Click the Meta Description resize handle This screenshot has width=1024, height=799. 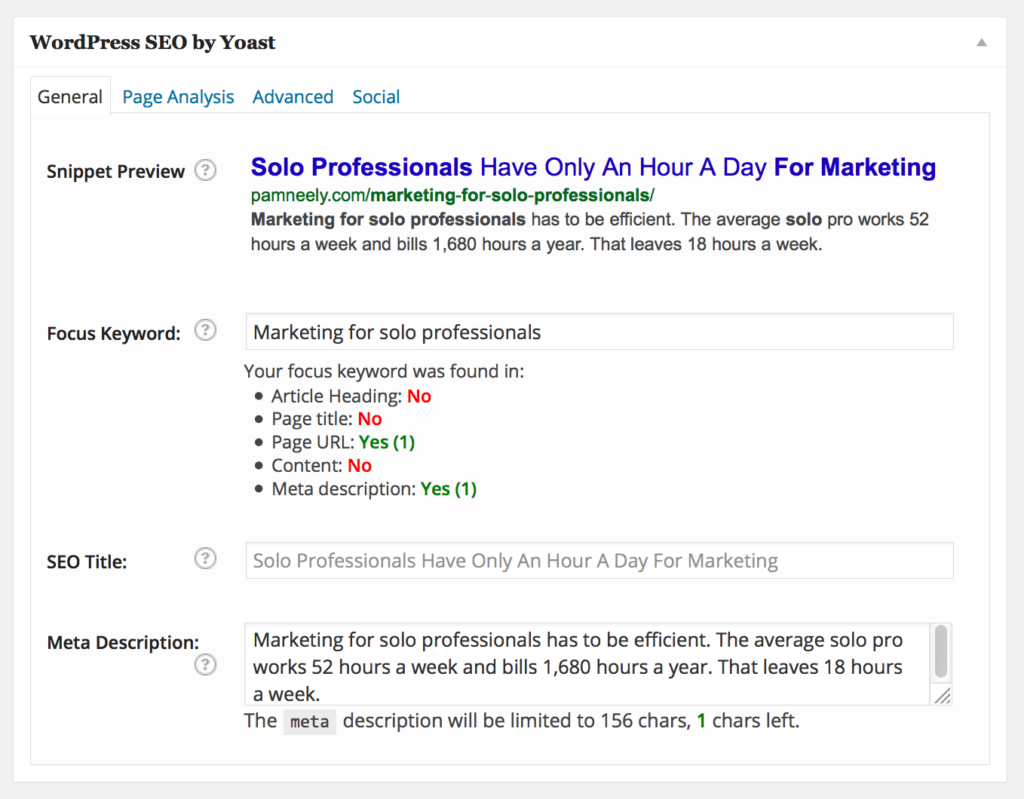(942, 695)
